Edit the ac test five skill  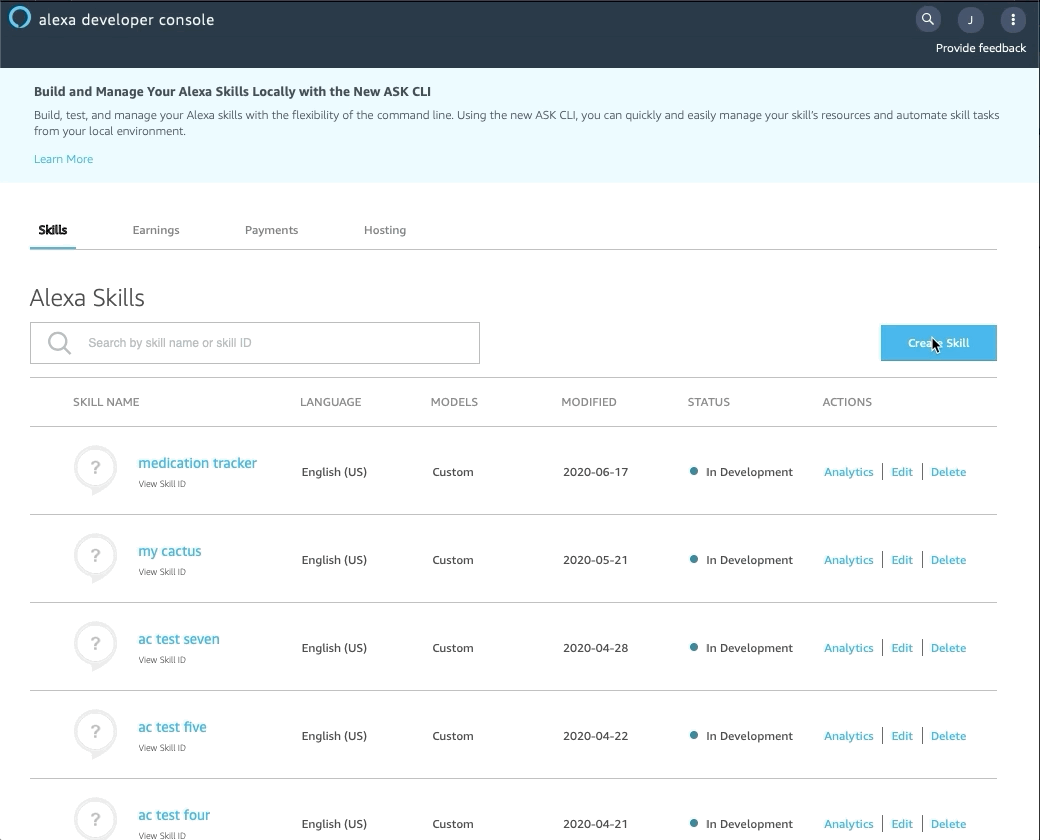[x=902, y=736]
